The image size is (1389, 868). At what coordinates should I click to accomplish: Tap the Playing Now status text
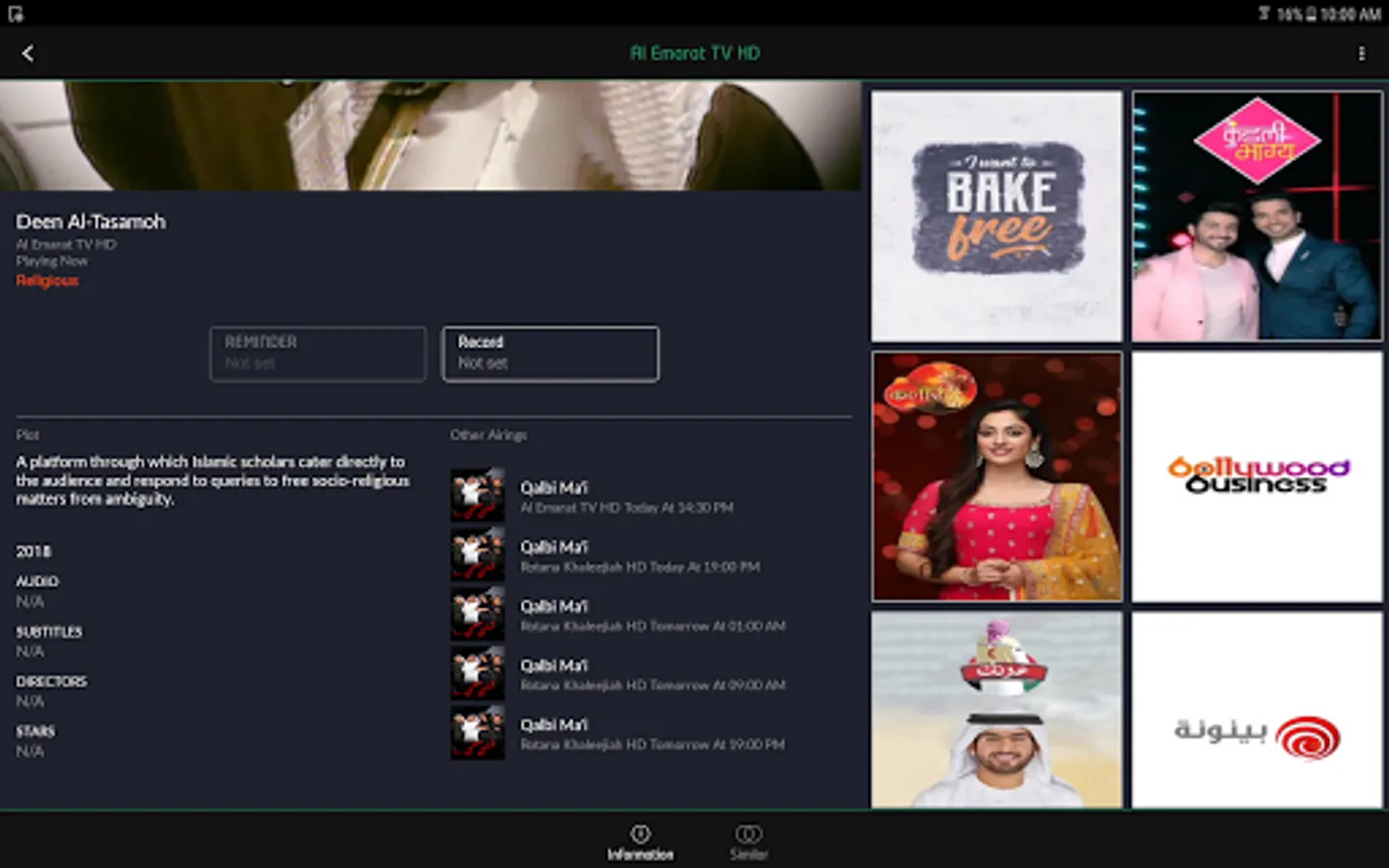(51, 261)
